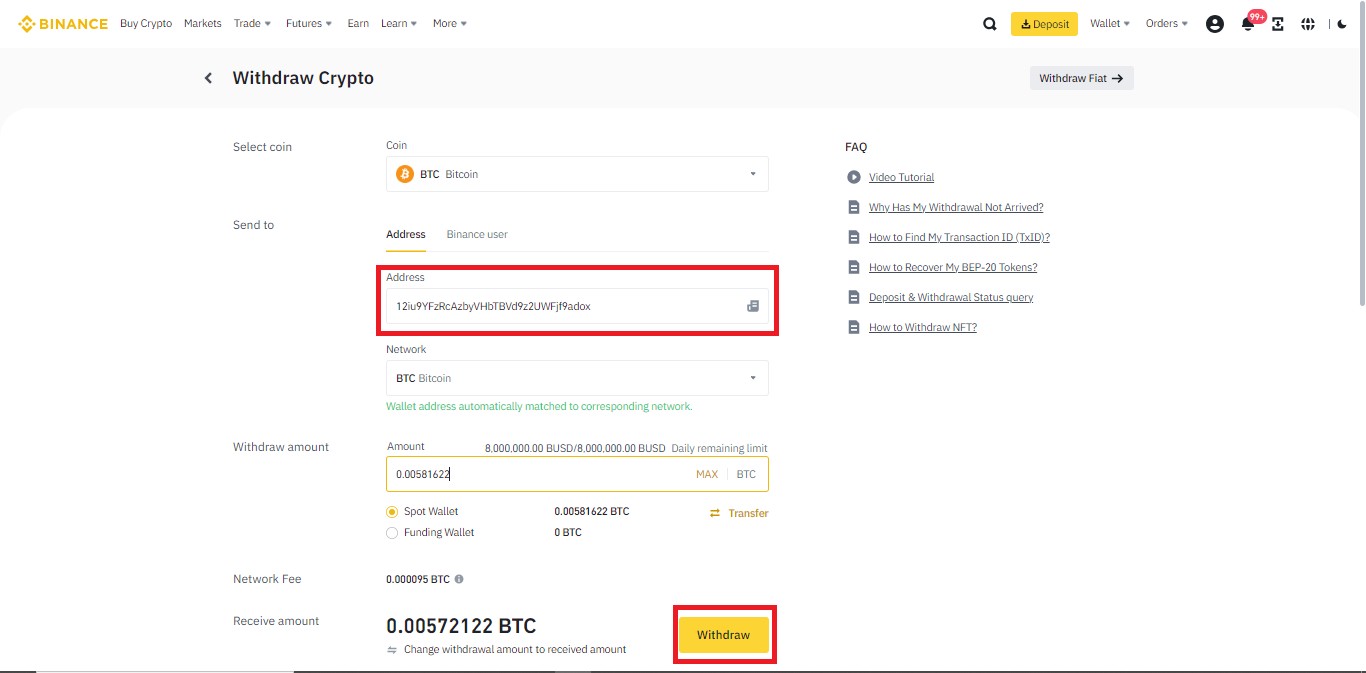Click document icon beside Withdrawal Not Arrived
1366x673 pixels.
854,207
